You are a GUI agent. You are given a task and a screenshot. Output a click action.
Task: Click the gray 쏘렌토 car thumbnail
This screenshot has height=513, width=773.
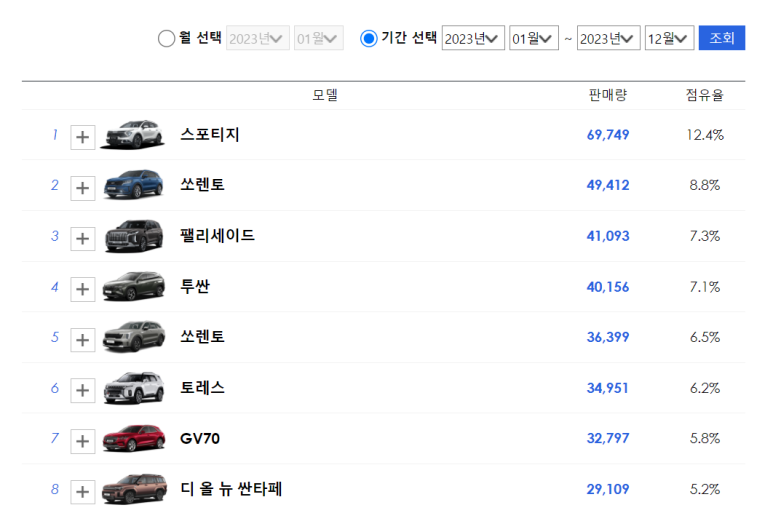(134, 337)
